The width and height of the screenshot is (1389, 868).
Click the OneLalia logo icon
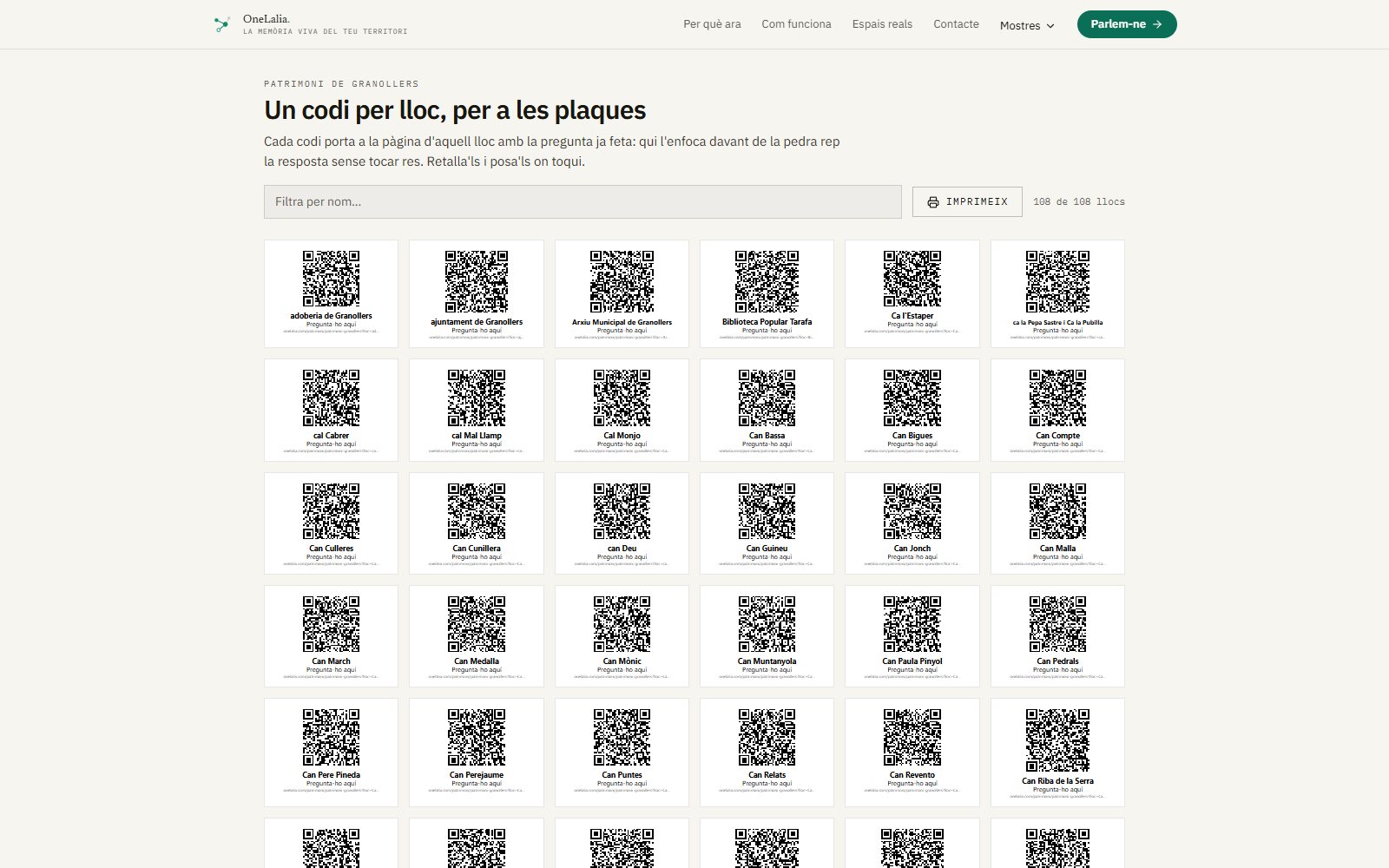222,24
